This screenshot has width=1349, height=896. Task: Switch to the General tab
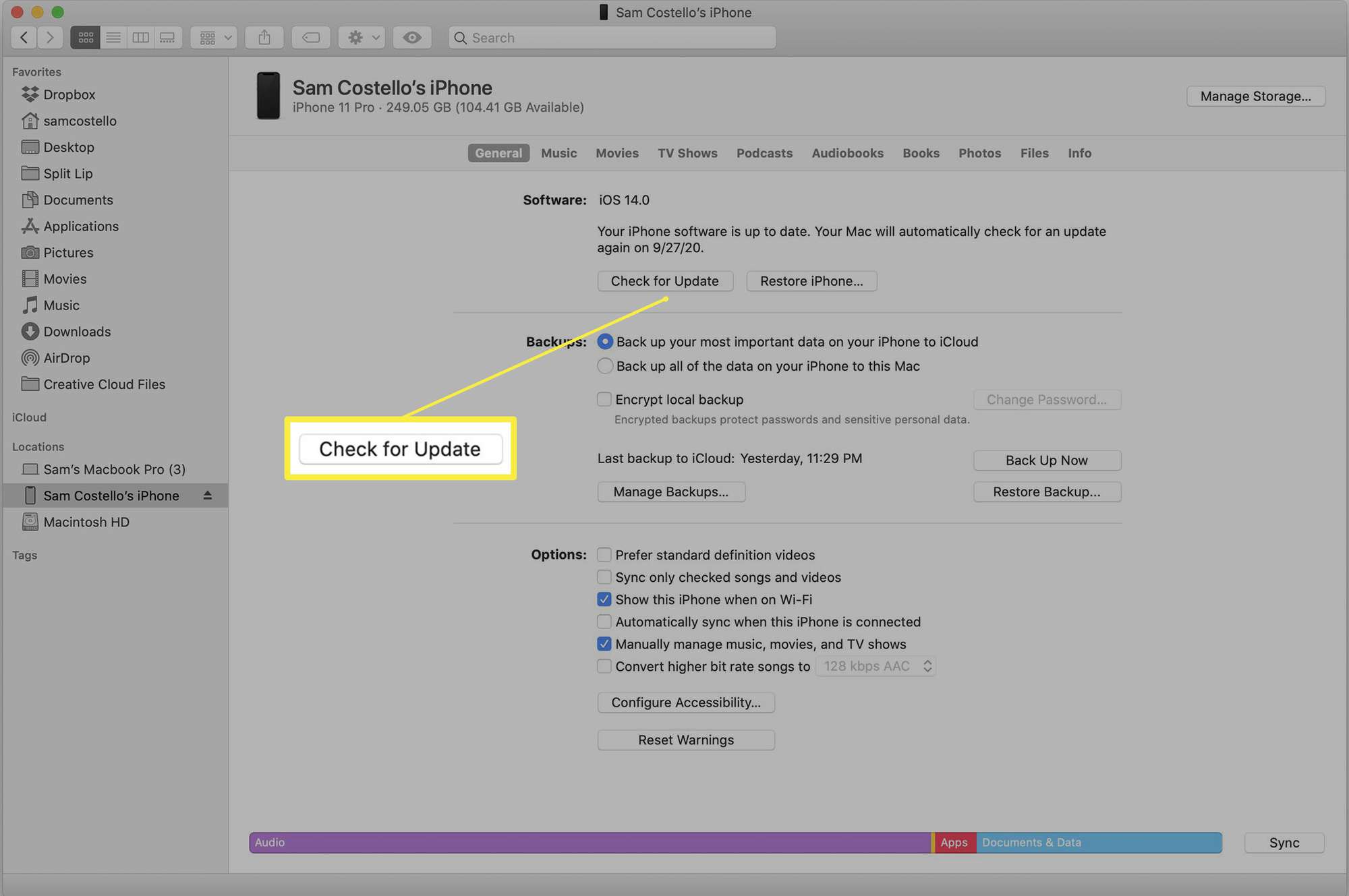pyautogui.click(x=498, y=153)
